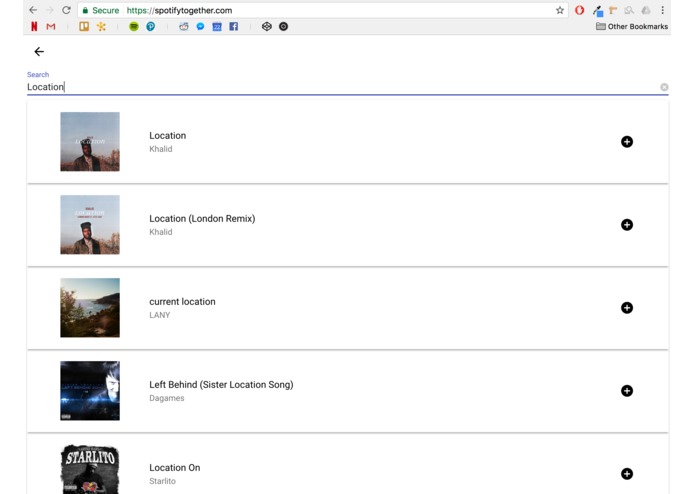Viewport: 695px width, 494px height.
Task: Select the 'Location (London Remix)' title
Action: coord(202,218)
